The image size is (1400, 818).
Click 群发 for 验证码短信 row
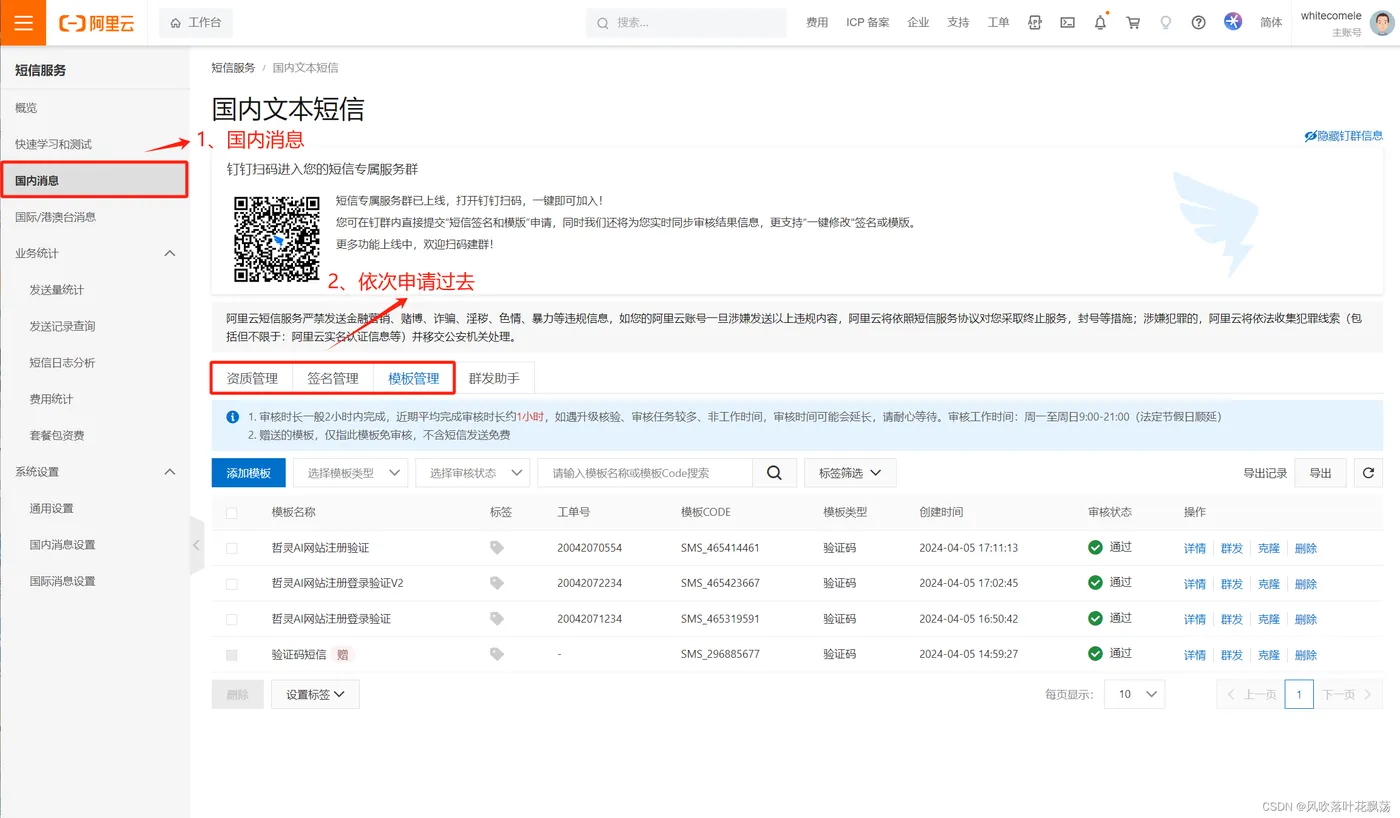(1232, 655)
